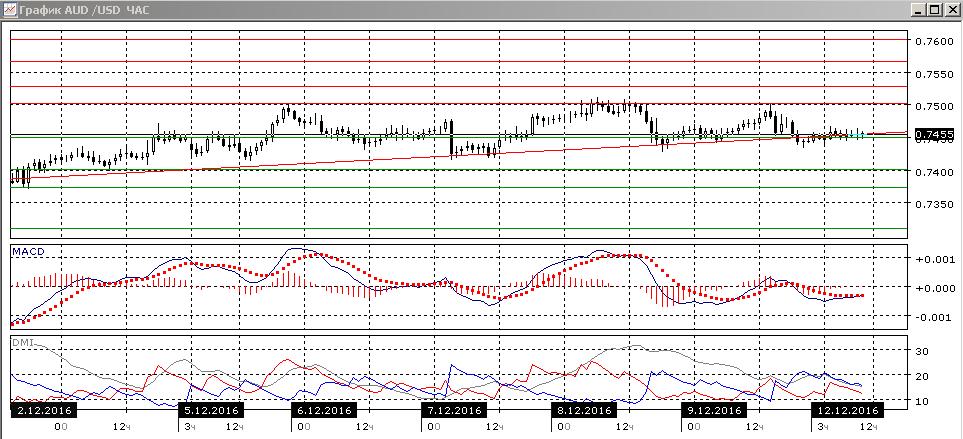
Task: Maximize the AUD/USD chart window
Action: [934, 10]
